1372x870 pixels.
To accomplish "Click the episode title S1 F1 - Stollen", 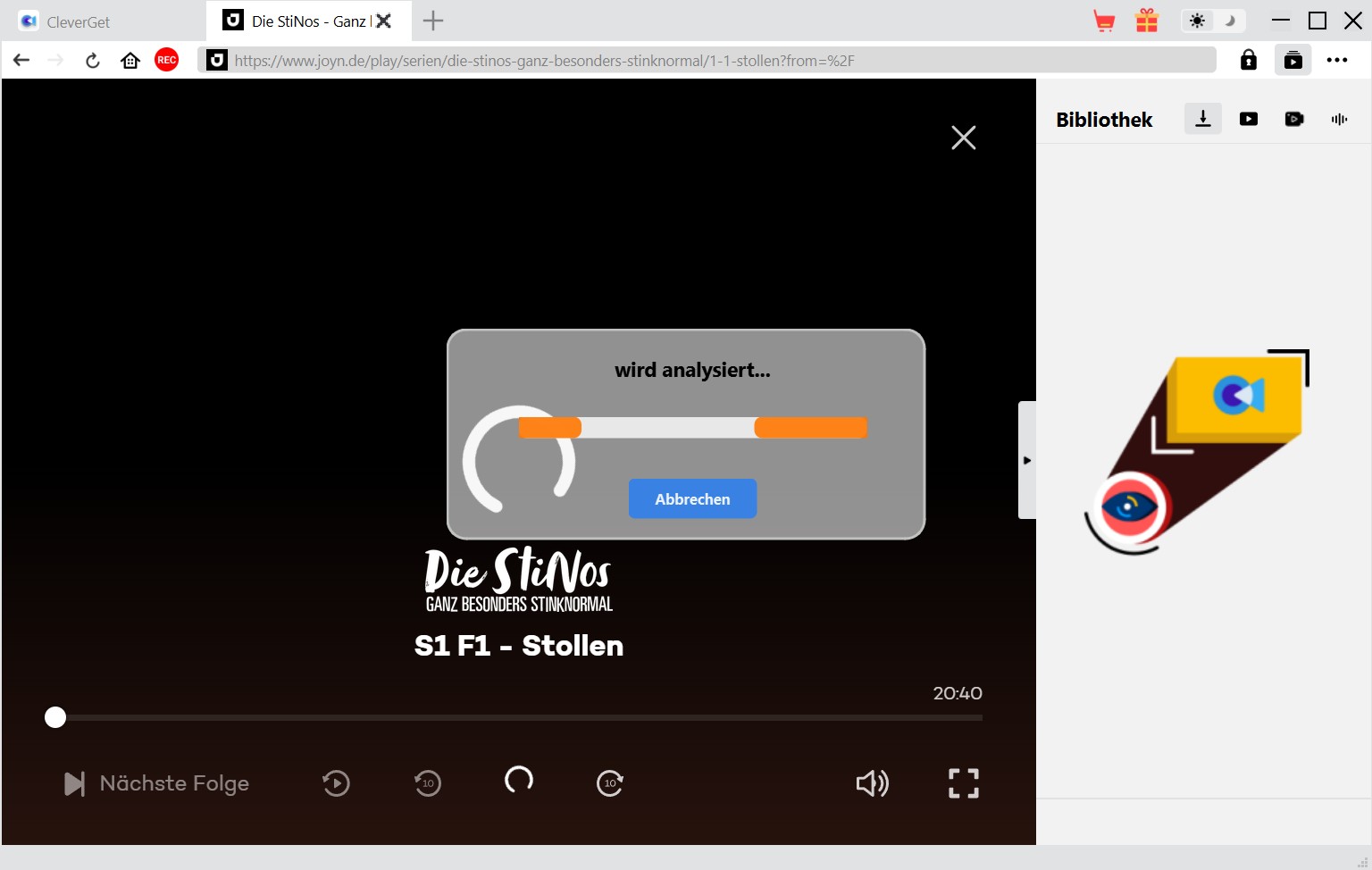I will pos(519,646).
